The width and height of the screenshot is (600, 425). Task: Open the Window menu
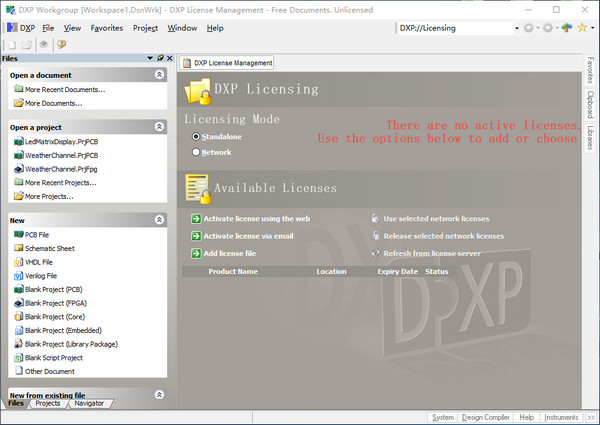182,28
